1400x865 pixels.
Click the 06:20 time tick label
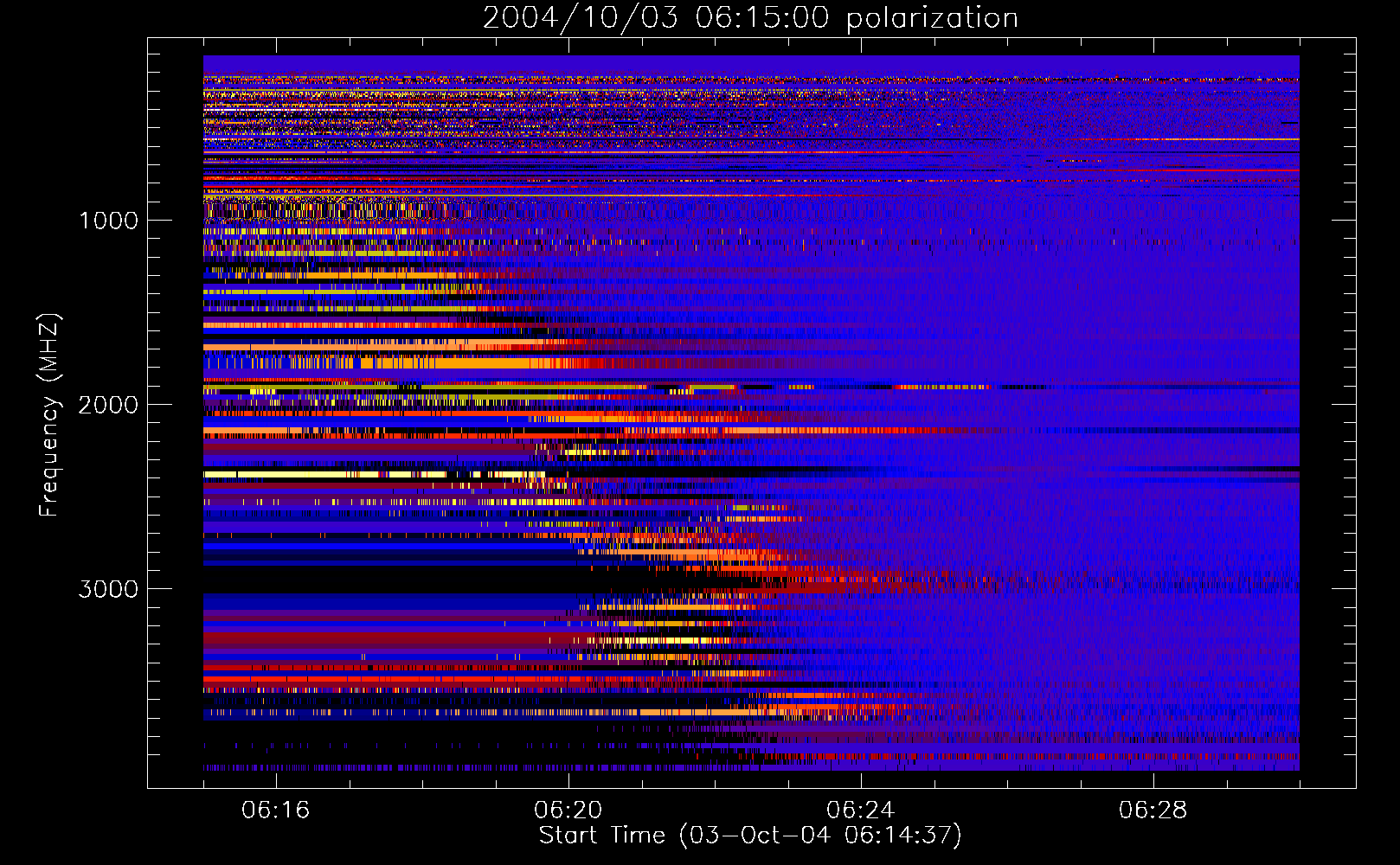568,811
